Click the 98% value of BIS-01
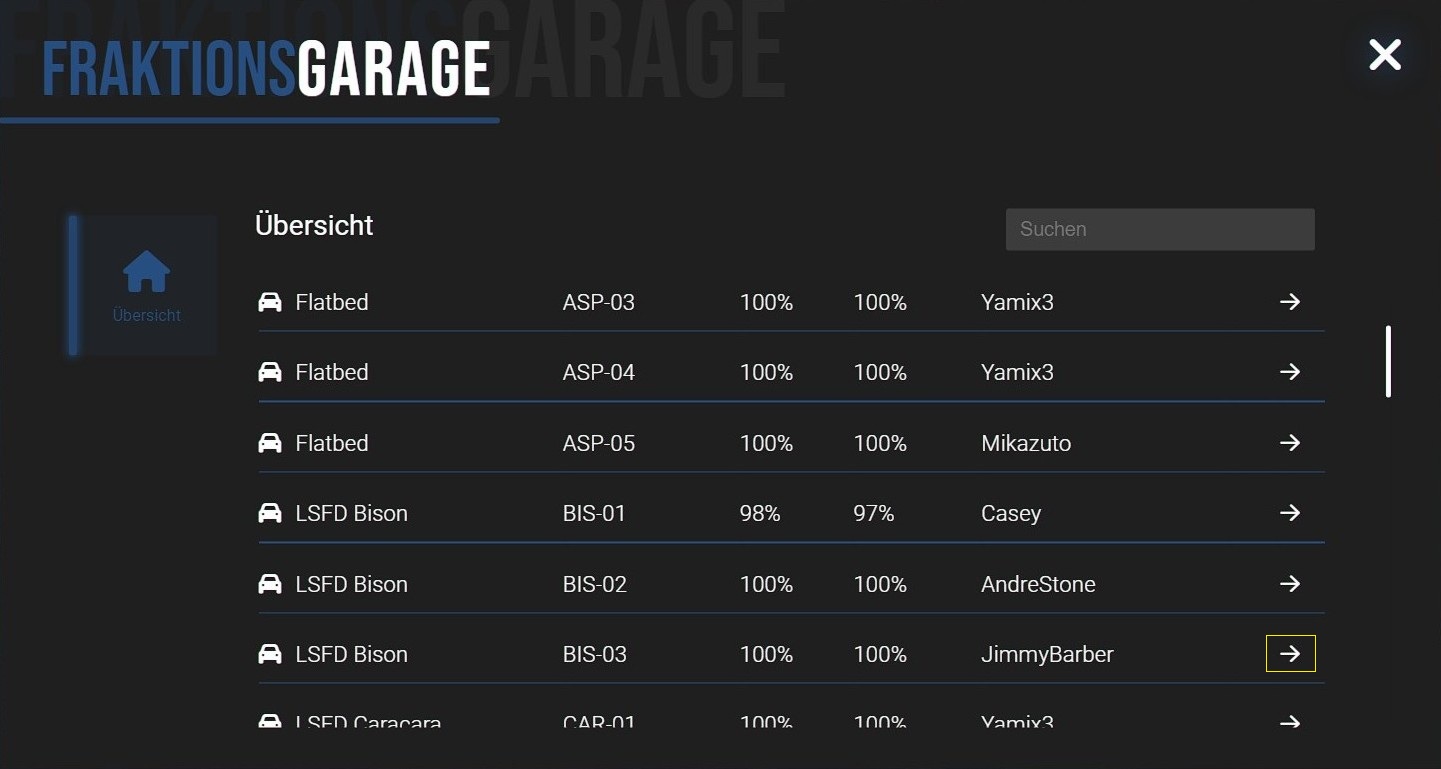Viewport: 1441px width, 769px height. pos(760,513)
